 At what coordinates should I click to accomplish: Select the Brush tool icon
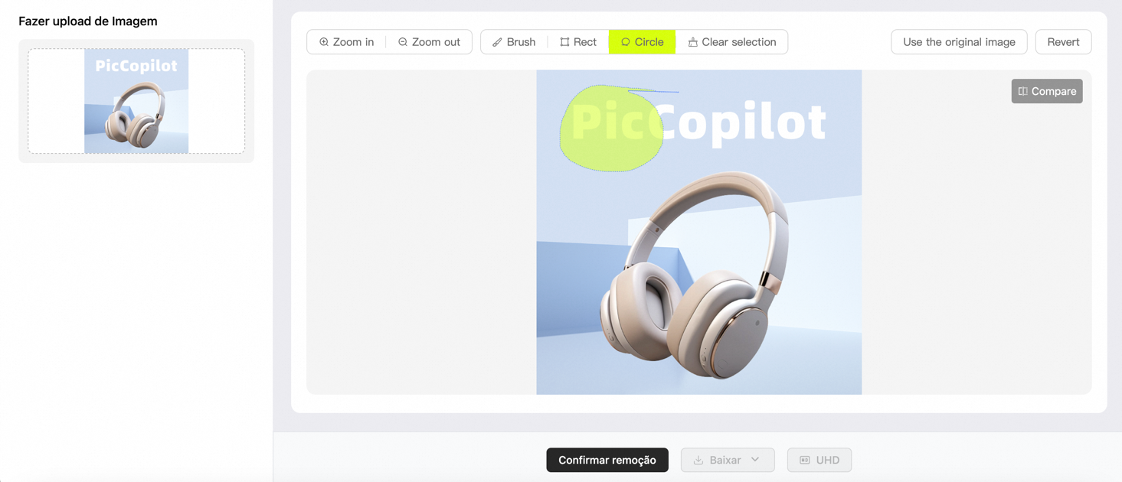click(497, 42)
